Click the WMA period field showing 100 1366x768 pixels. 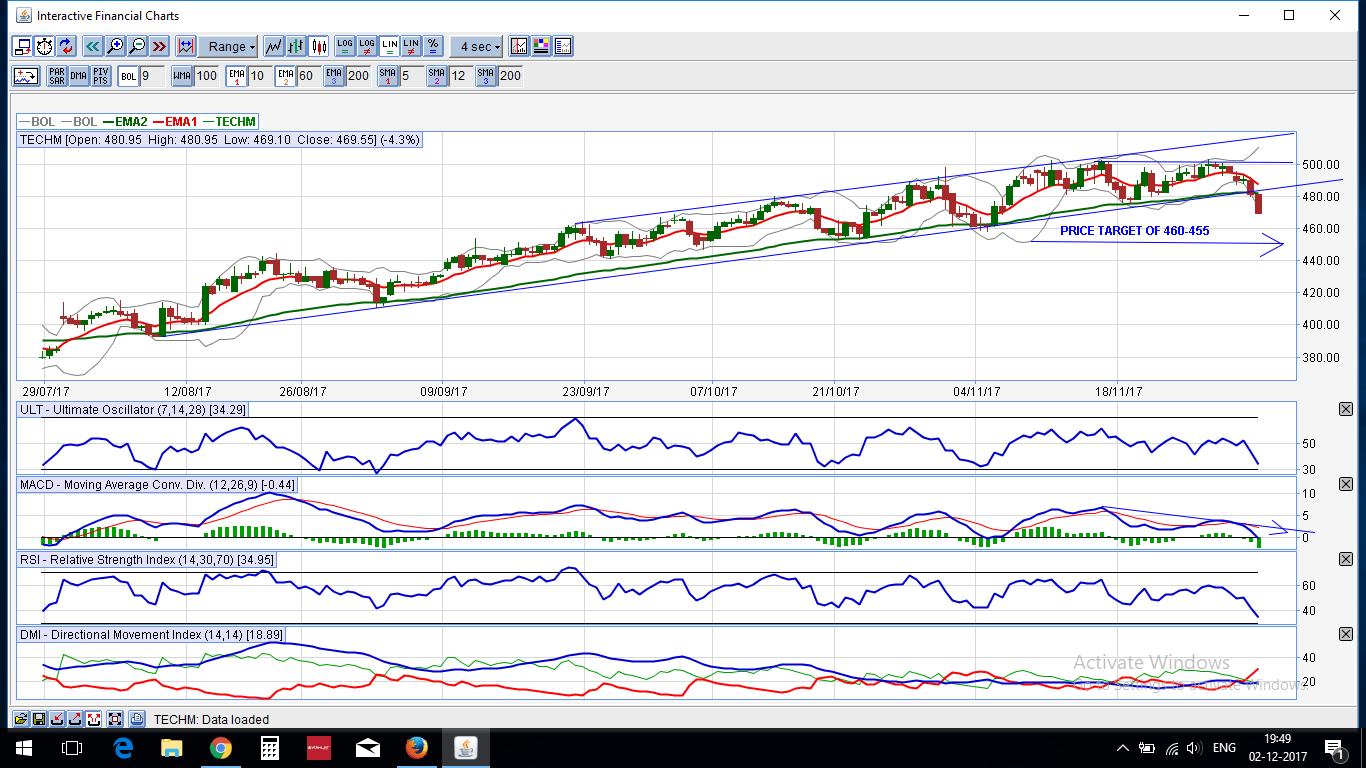(207, 75)
